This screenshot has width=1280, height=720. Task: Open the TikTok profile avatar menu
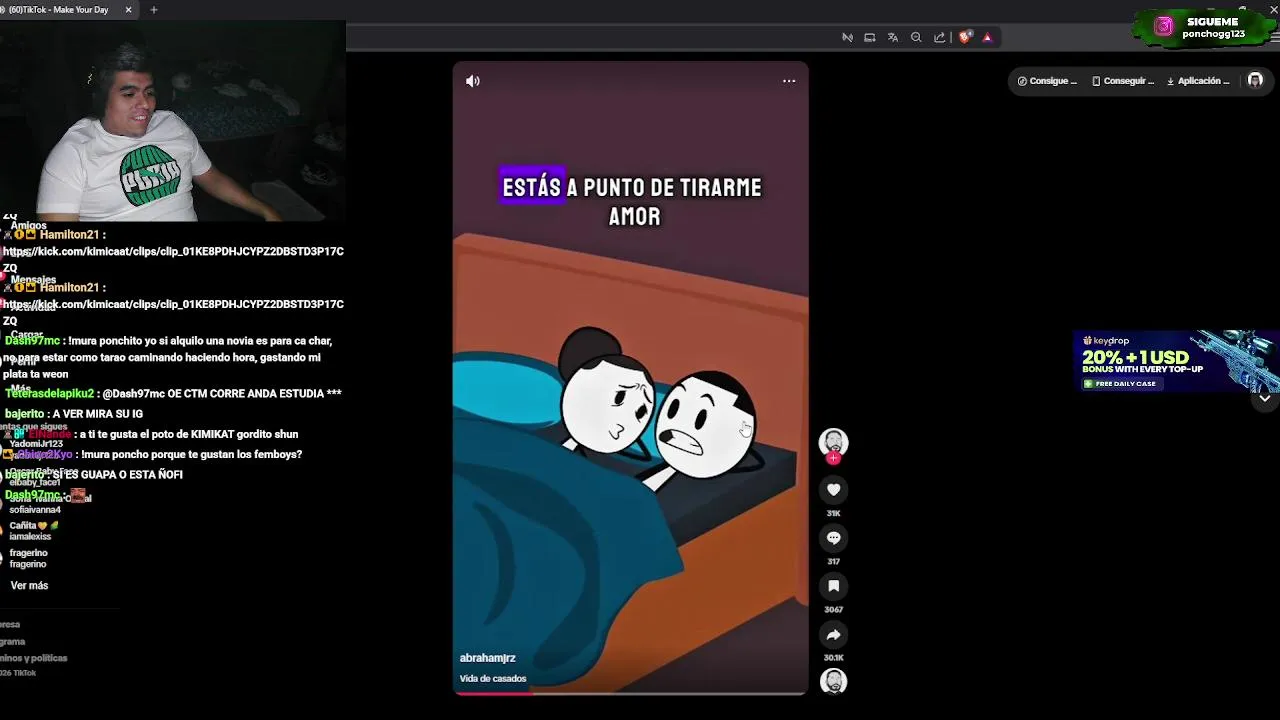[1255, 81]
